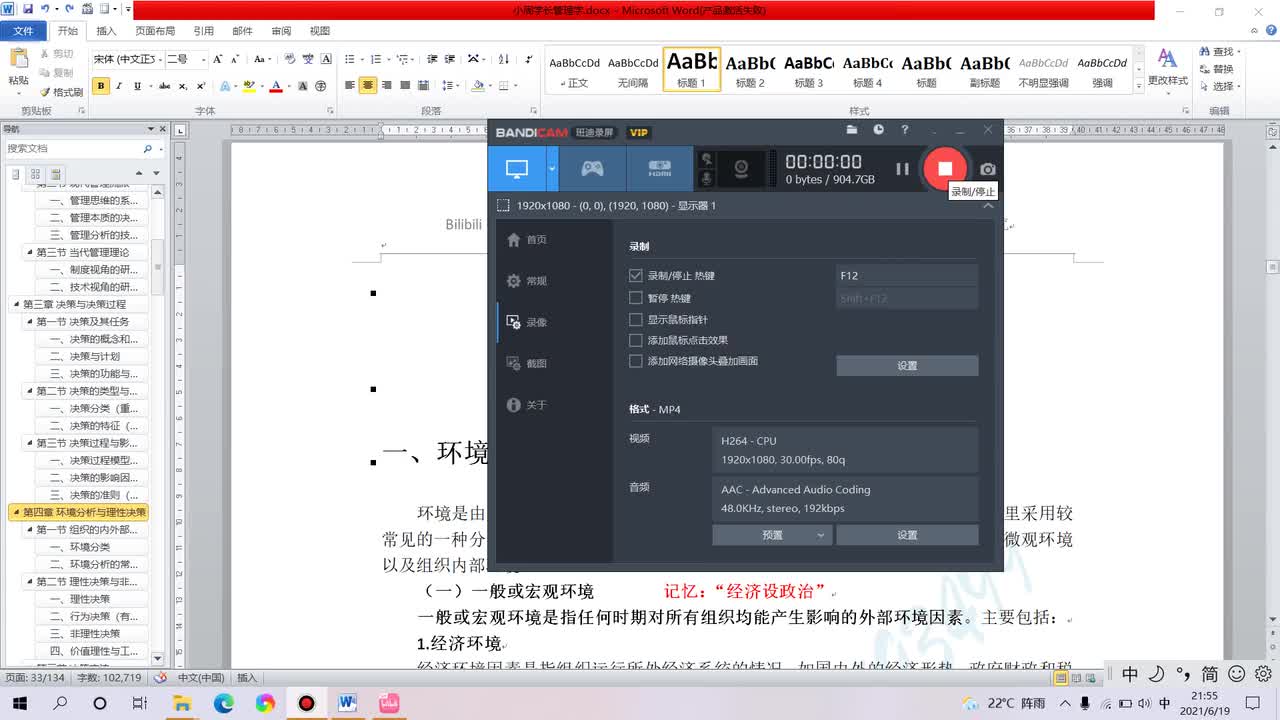
Task: Enable 添加鼠标点击效果 checkbox
Action: click(x=635, y=340)
